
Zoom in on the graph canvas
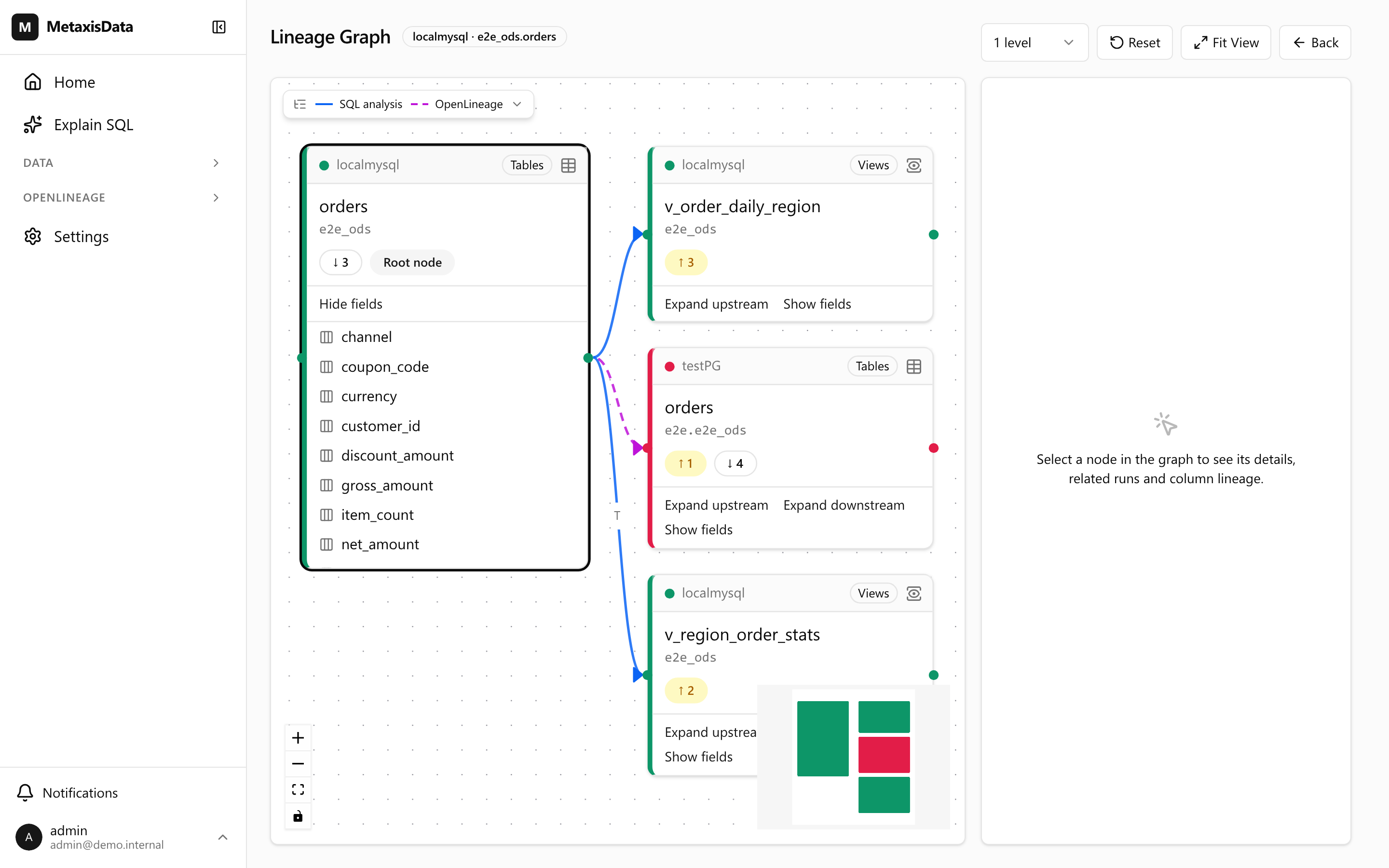pos(298,738)
